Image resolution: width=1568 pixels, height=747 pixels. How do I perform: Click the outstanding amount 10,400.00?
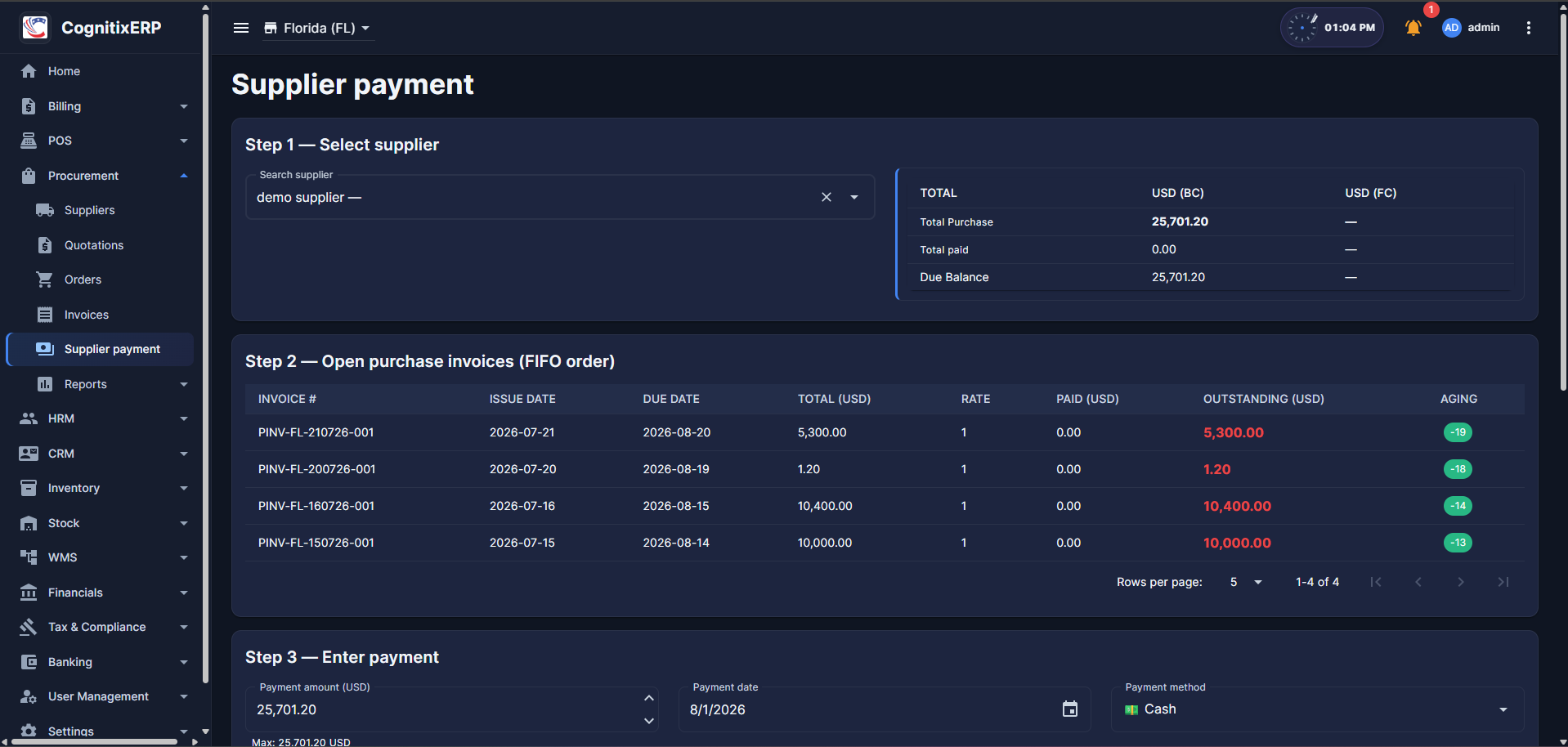point(1237,506)
